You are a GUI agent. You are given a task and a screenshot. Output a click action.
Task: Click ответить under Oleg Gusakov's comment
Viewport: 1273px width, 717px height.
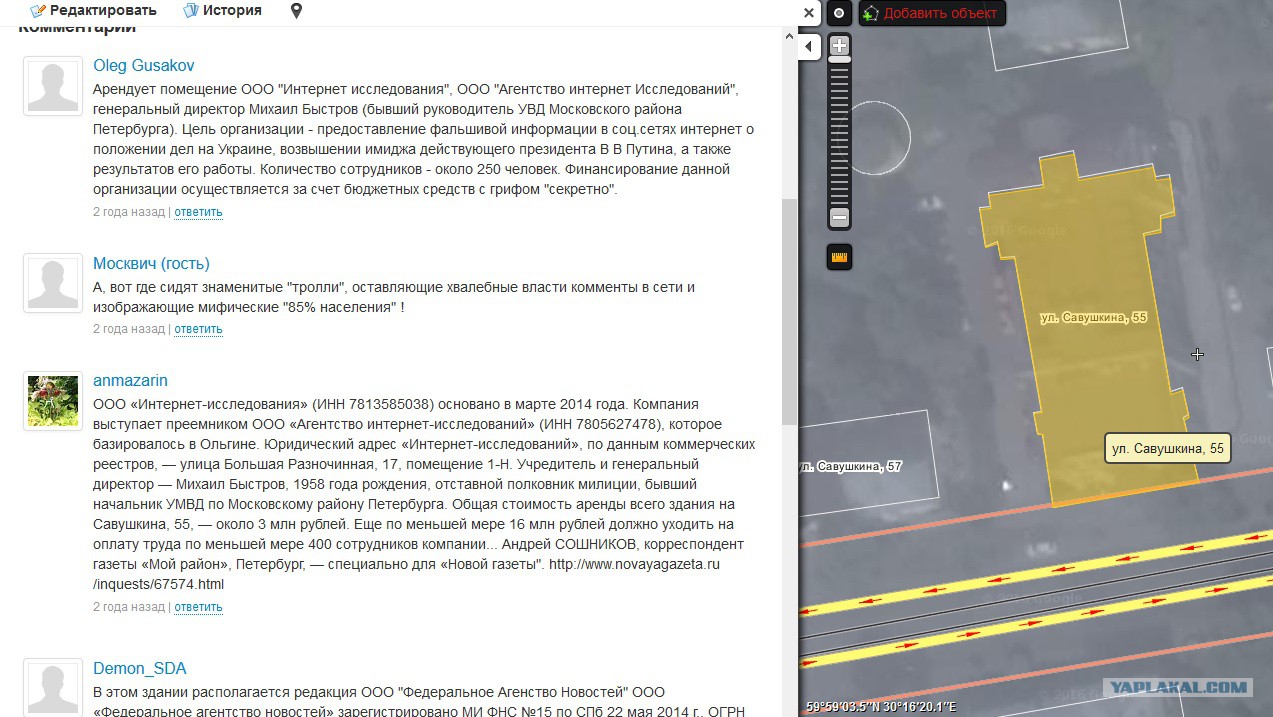pyautogui.click(x=198, y=212)
